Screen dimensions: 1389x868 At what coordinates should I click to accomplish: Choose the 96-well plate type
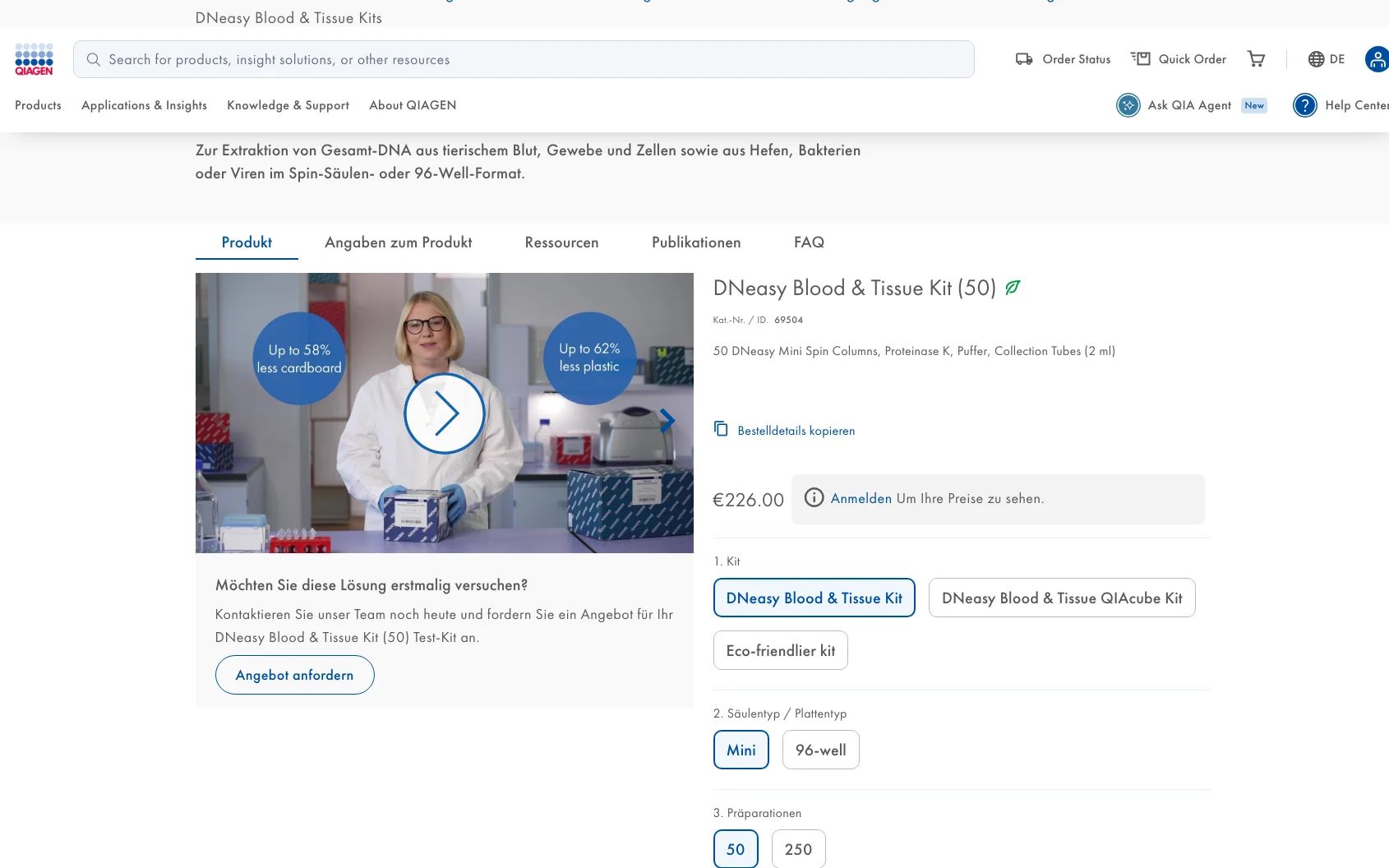[820, 750]
